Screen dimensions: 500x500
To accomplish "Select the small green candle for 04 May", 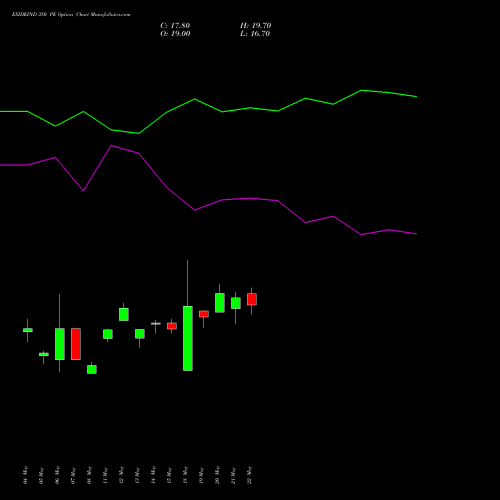I will pyautogui.click(x=28, y=330).
